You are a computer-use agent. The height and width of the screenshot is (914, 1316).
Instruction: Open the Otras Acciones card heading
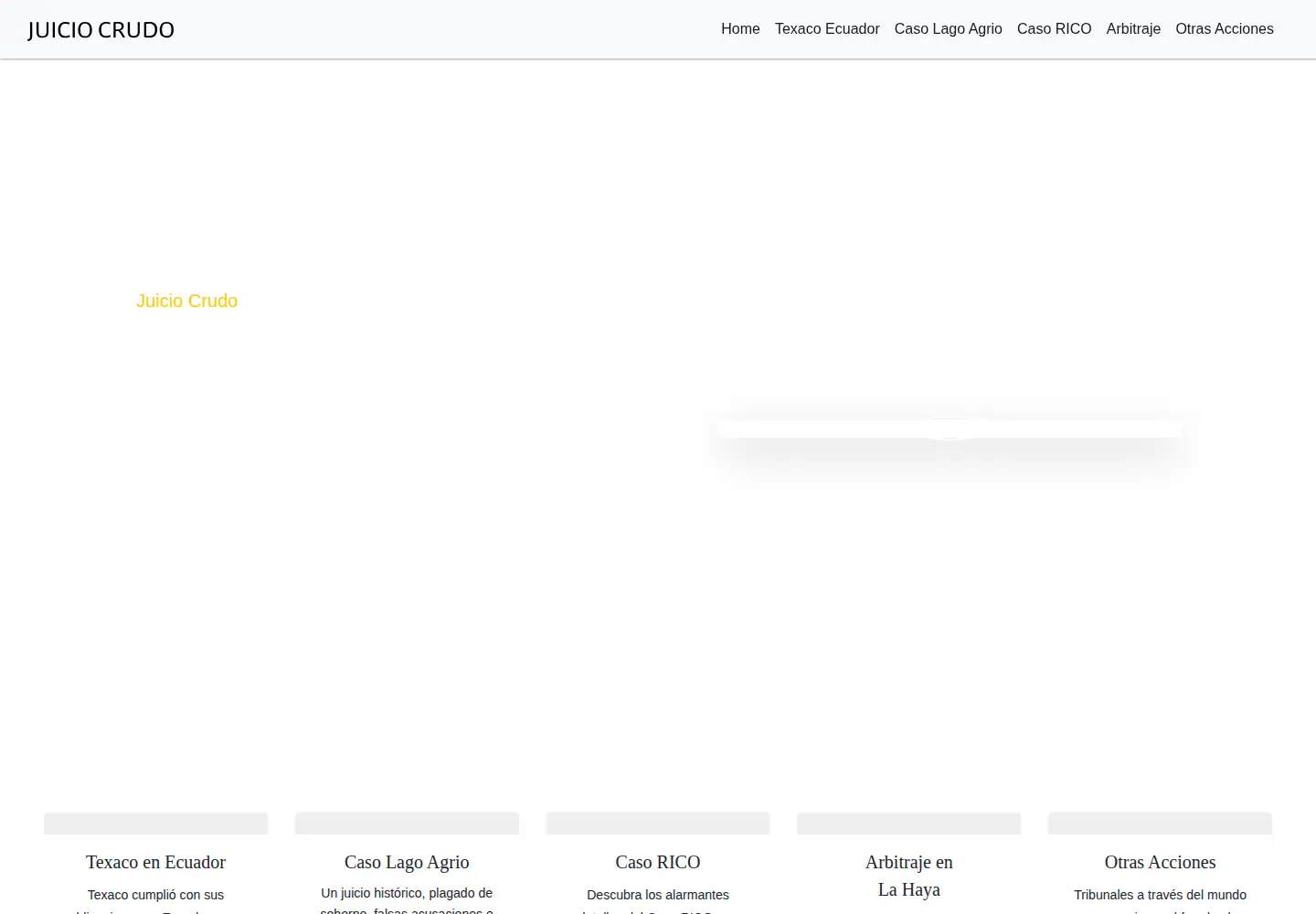[x=1160, y=862]
